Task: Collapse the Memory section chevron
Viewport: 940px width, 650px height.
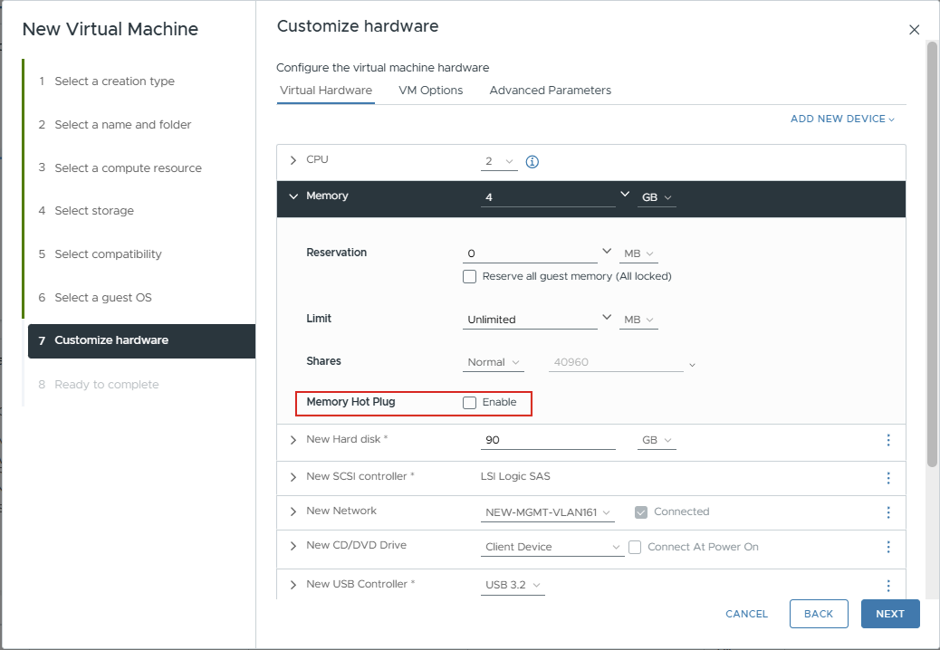Action: pyautogui.click(x=293, y=196)
